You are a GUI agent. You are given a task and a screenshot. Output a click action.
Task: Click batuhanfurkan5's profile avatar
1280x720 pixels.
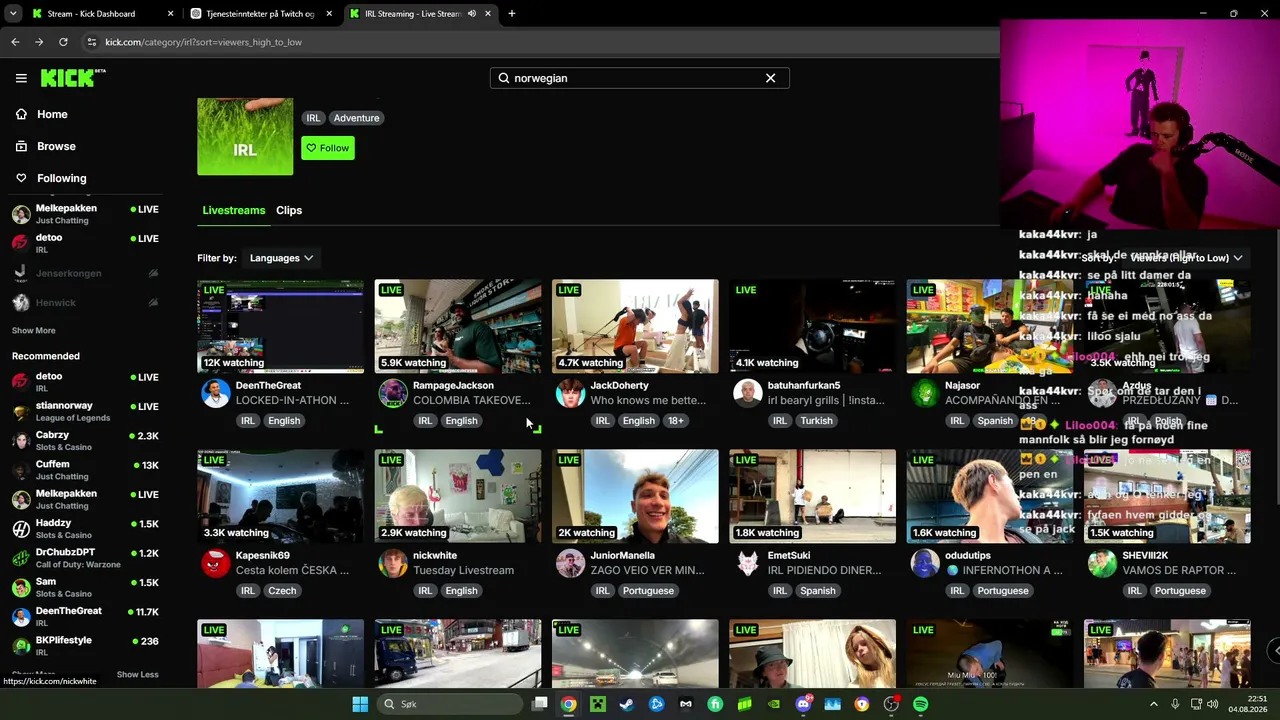(x=748, y=393)
